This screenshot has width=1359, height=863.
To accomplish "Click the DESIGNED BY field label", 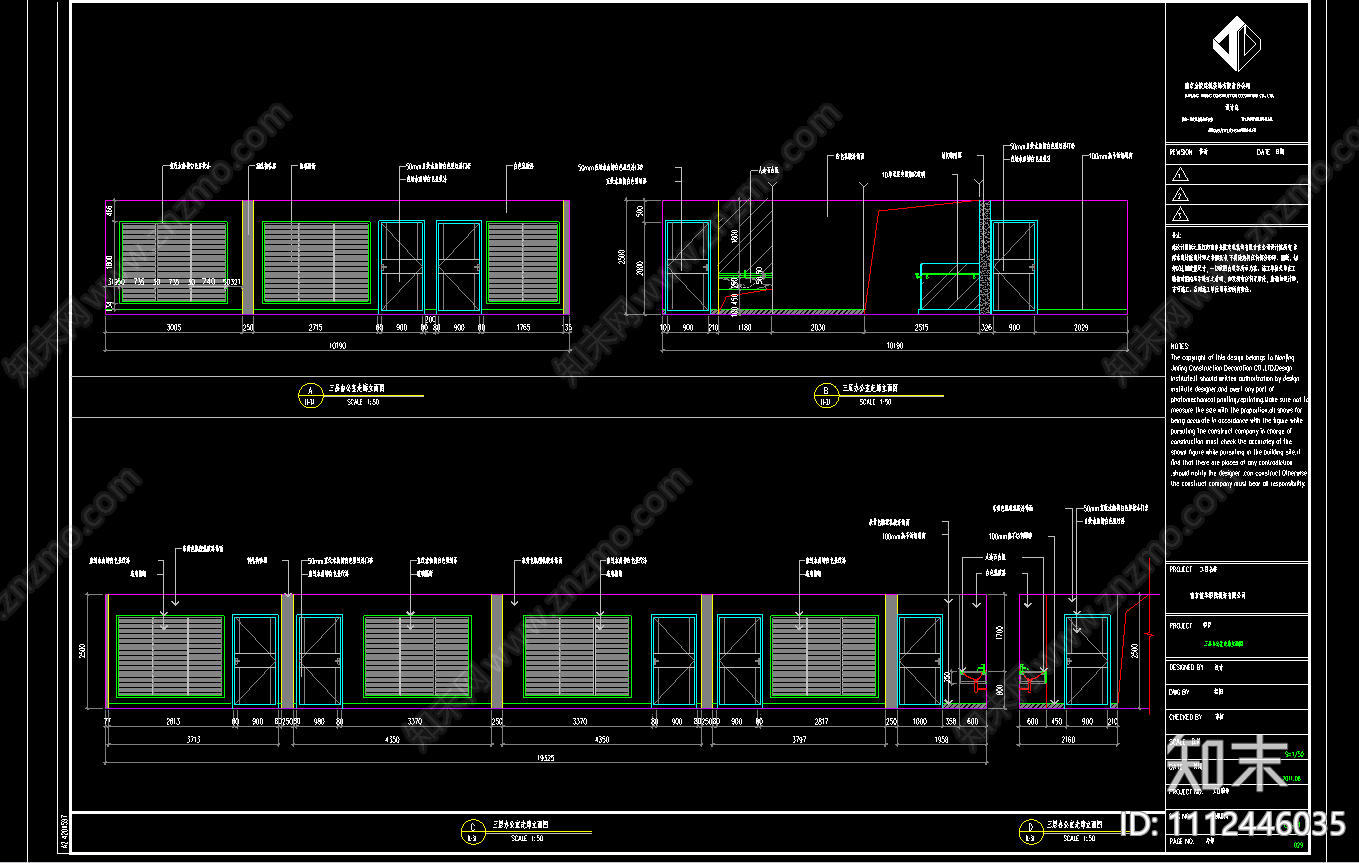I will coord(1186,666).
